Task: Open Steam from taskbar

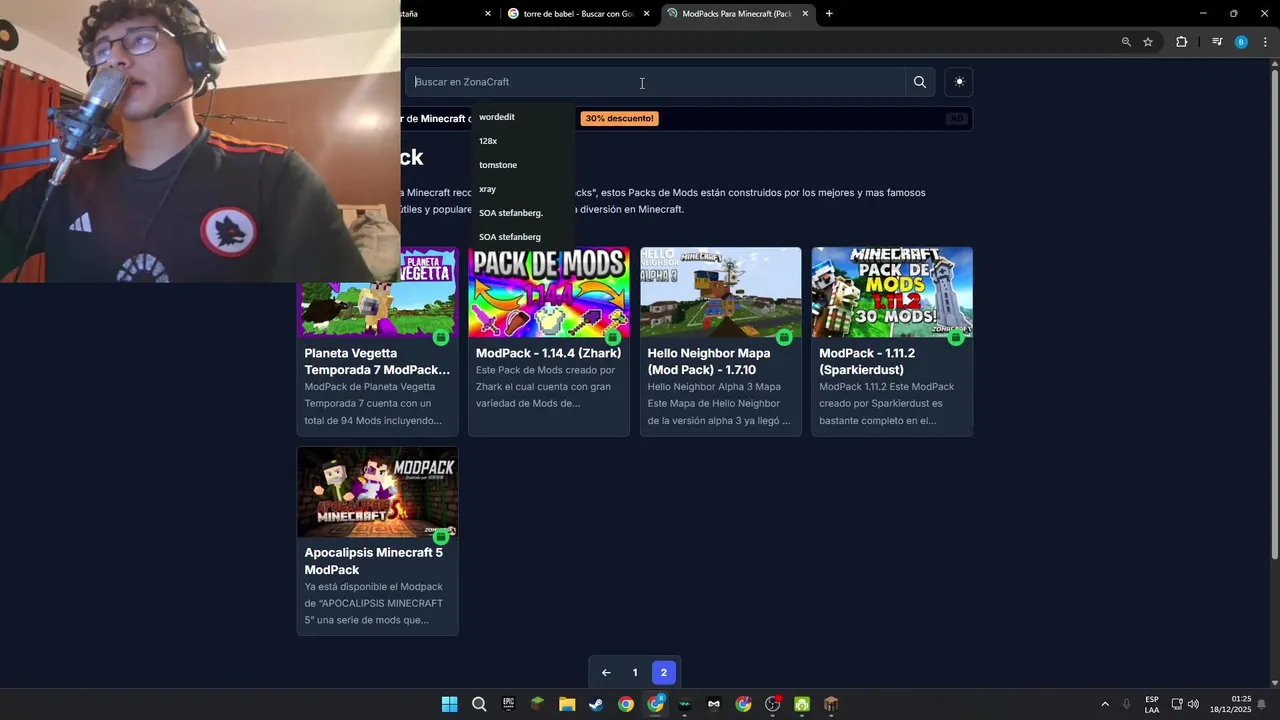Action: point(596,704)
